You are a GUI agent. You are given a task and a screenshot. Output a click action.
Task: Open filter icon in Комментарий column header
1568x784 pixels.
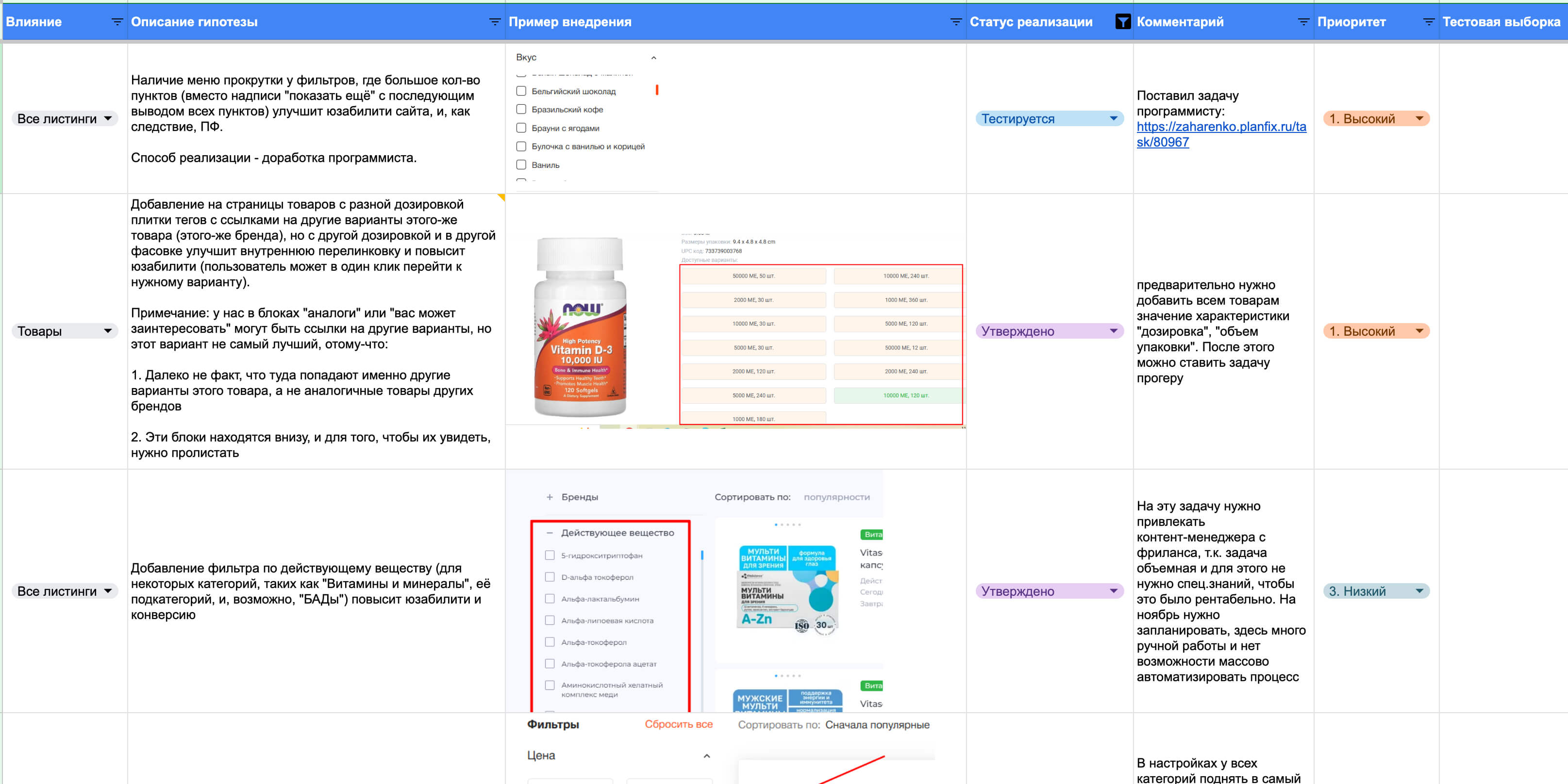1303,22
